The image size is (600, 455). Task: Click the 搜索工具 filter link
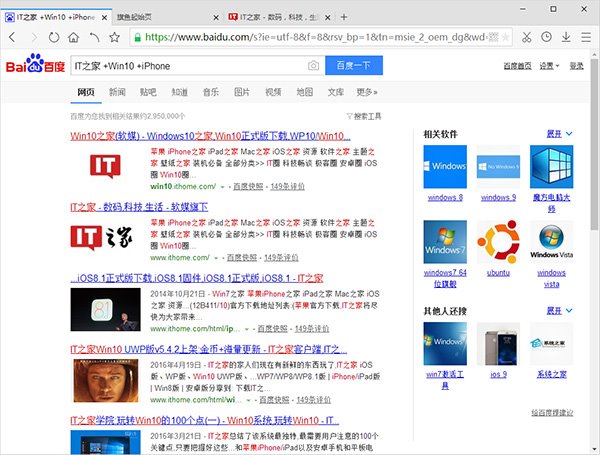[365, 116]
